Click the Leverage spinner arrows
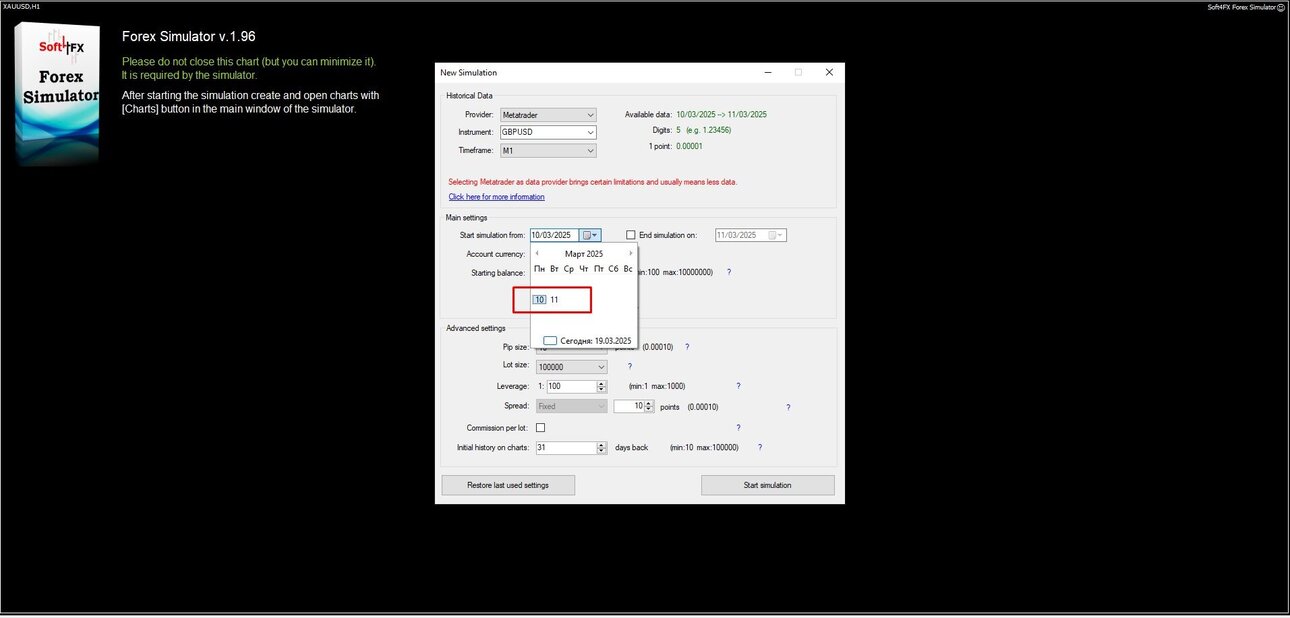The image size is (1290, 618). [x=602, y=386]
